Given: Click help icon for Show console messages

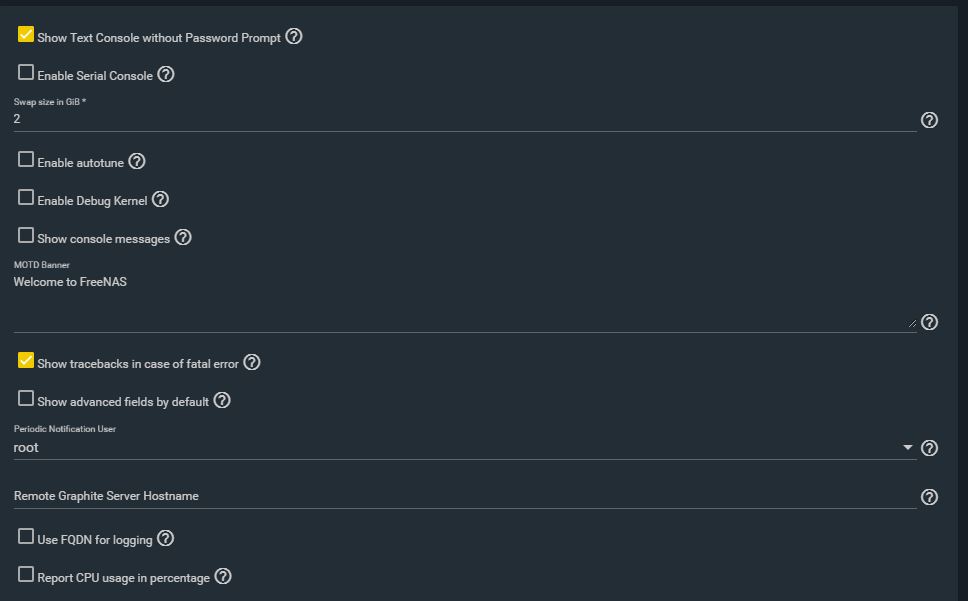Looking at the screenshot, I should (x=183, y=237).
